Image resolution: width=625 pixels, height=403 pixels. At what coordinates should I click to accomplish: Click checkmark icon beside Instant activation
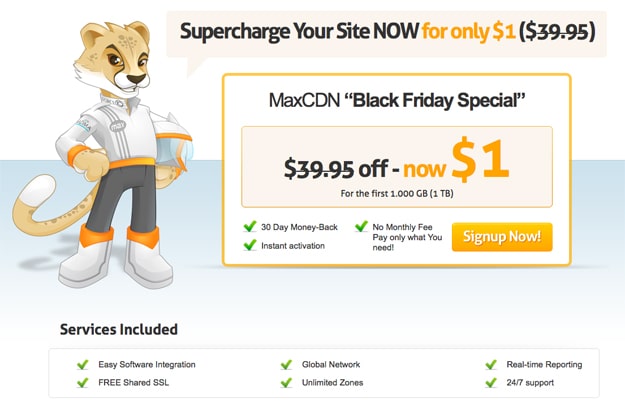coord(249,244)
